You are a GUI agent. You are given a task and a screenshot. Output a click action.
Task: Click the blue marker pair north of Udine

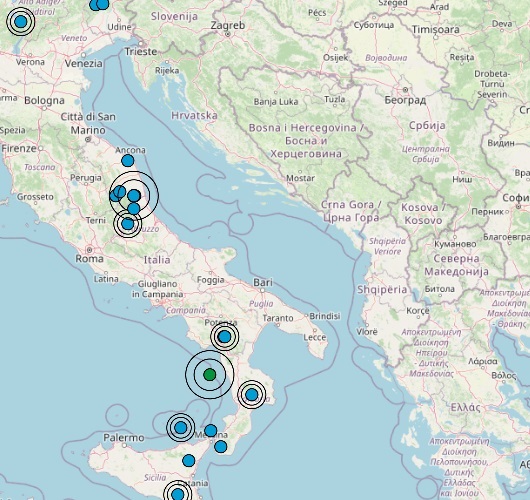tap(99, 4)
